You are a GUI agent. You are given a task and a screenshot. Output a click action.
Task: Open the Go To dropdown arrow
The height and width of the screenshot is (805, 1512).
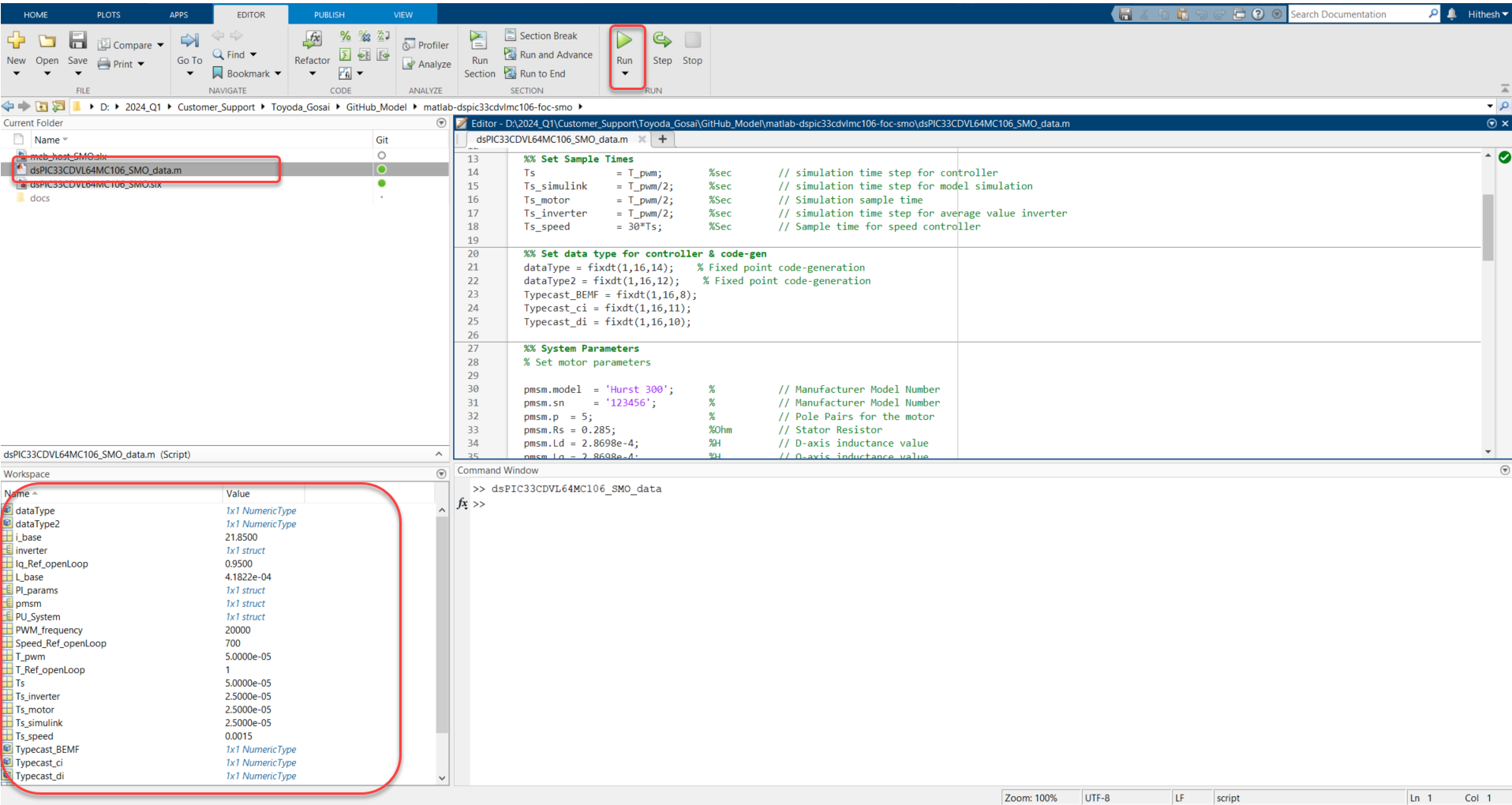coord(189,74)
